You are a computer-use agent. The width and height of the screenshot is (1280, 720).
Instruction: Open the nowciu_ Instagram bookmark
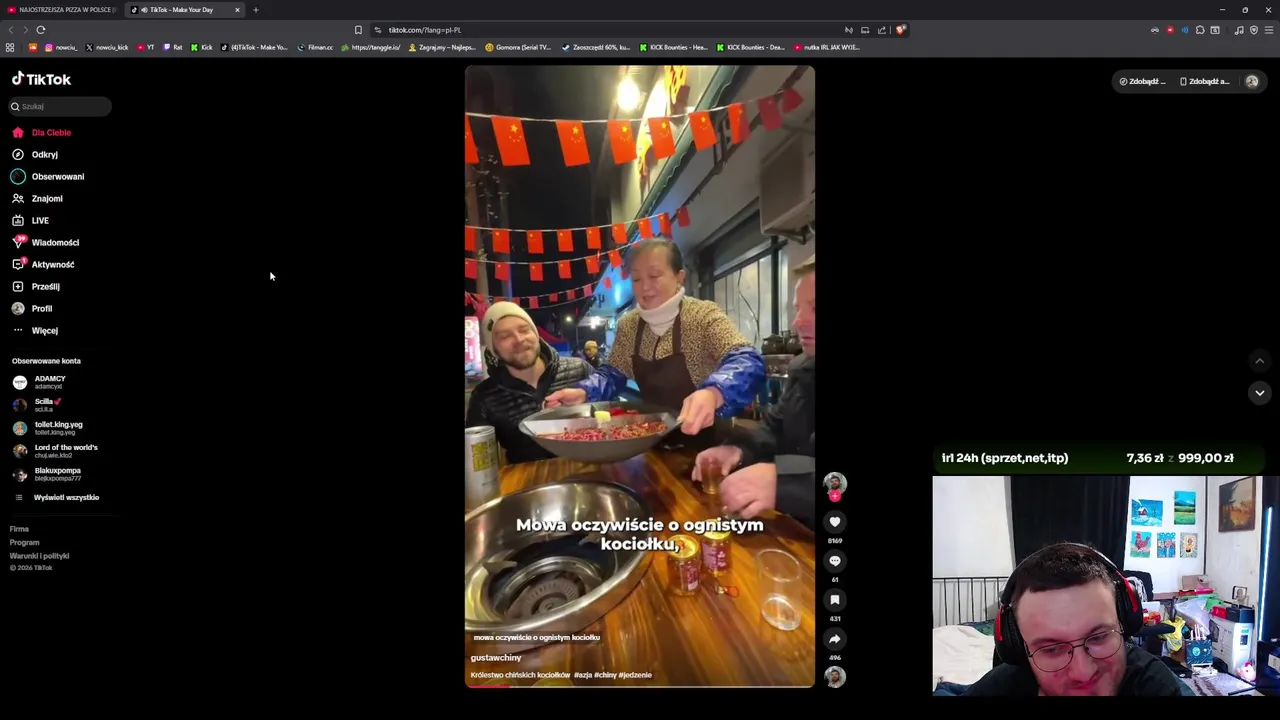[61, 48]
